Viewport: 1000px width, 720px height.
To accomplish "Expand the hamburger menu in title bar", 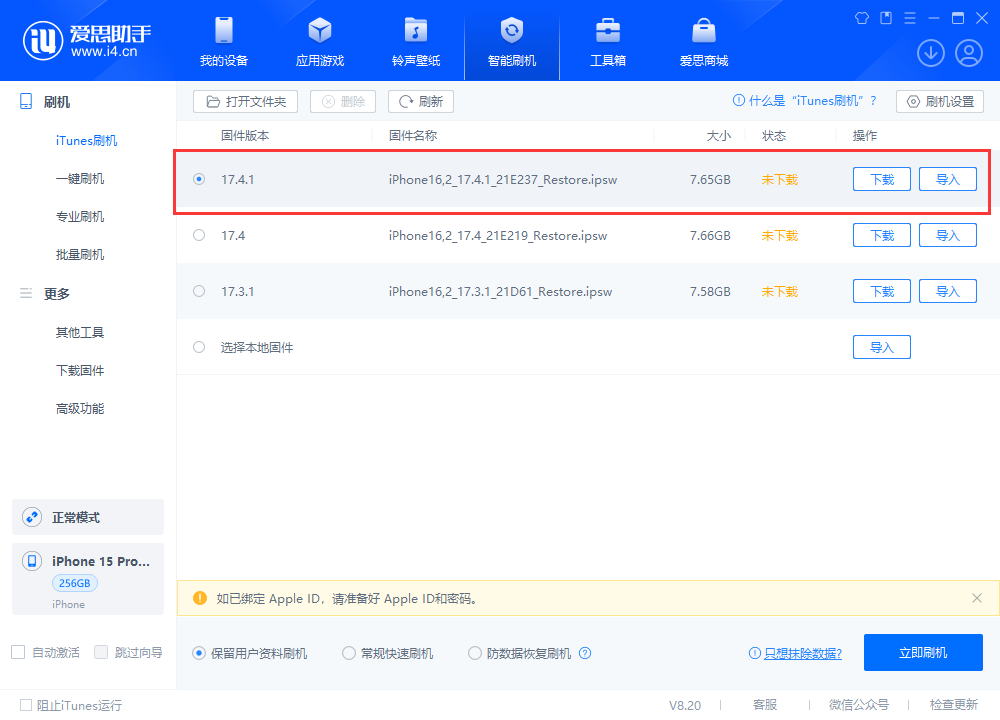I will coord(909,17).
